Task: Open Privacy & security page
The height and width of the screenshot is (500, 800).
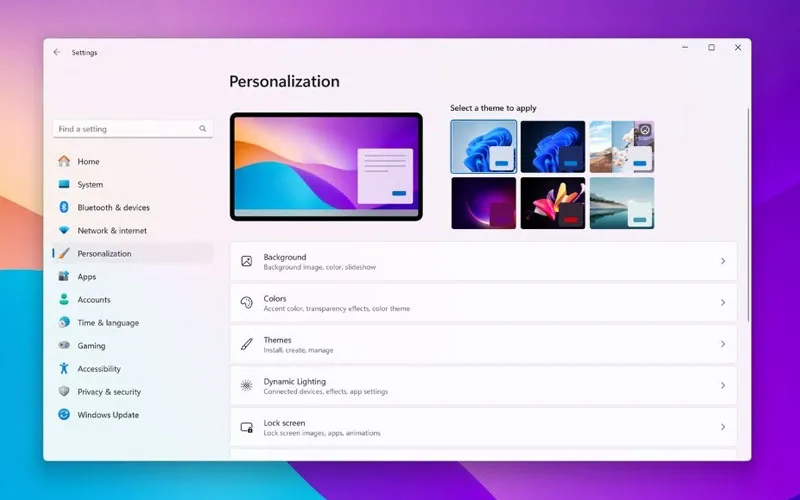Action: pyautogui.click(x=133, y=391)
